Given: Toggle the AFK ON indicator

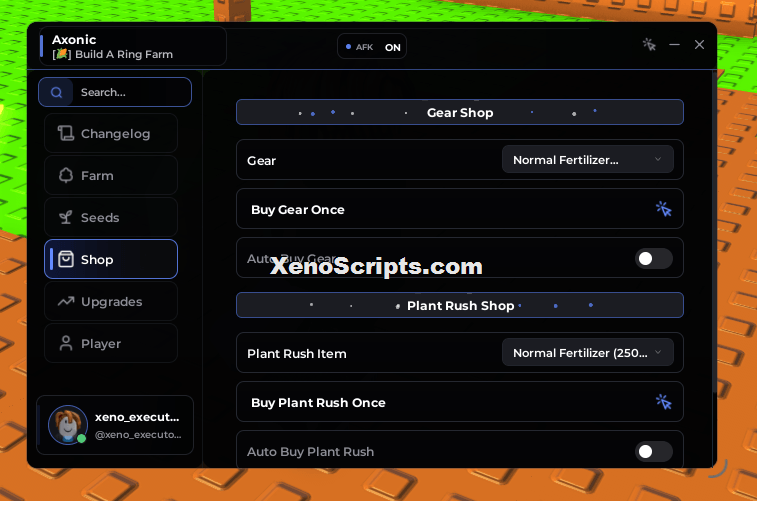Looking at the screenshot, I should [x=372, y=47].
